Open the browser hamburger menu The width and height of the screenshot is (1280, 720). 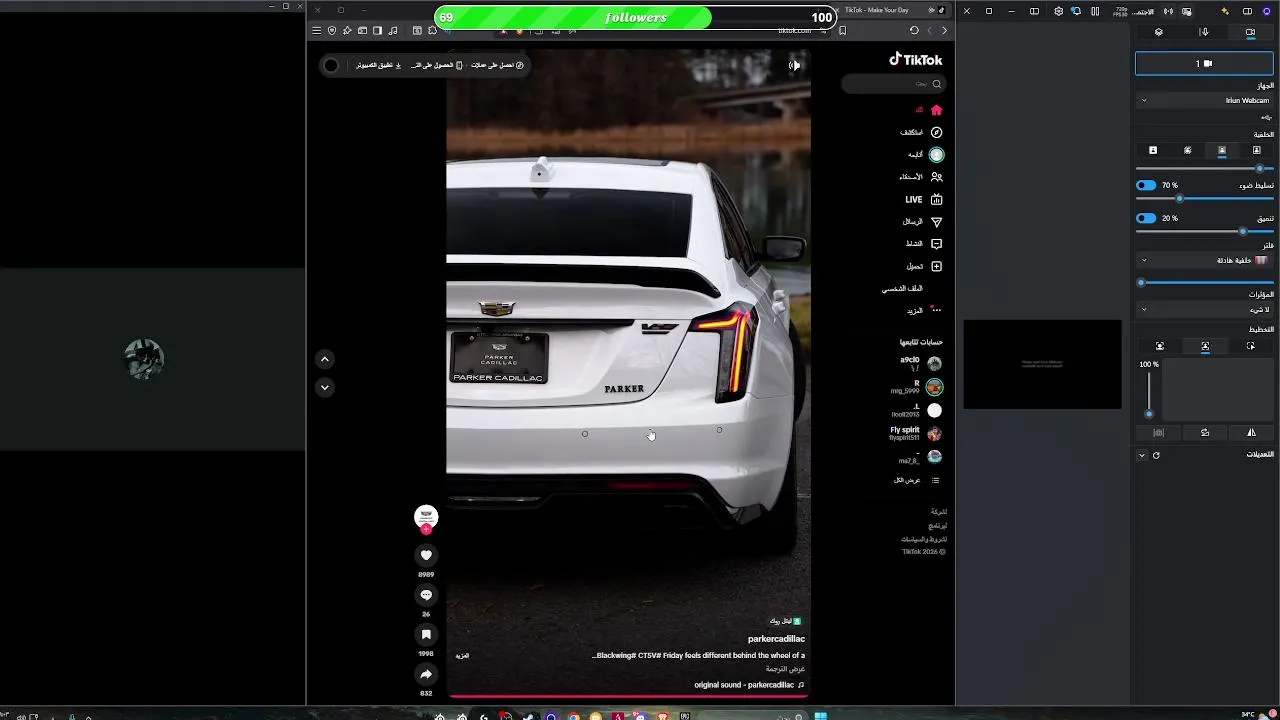[317, 31]
